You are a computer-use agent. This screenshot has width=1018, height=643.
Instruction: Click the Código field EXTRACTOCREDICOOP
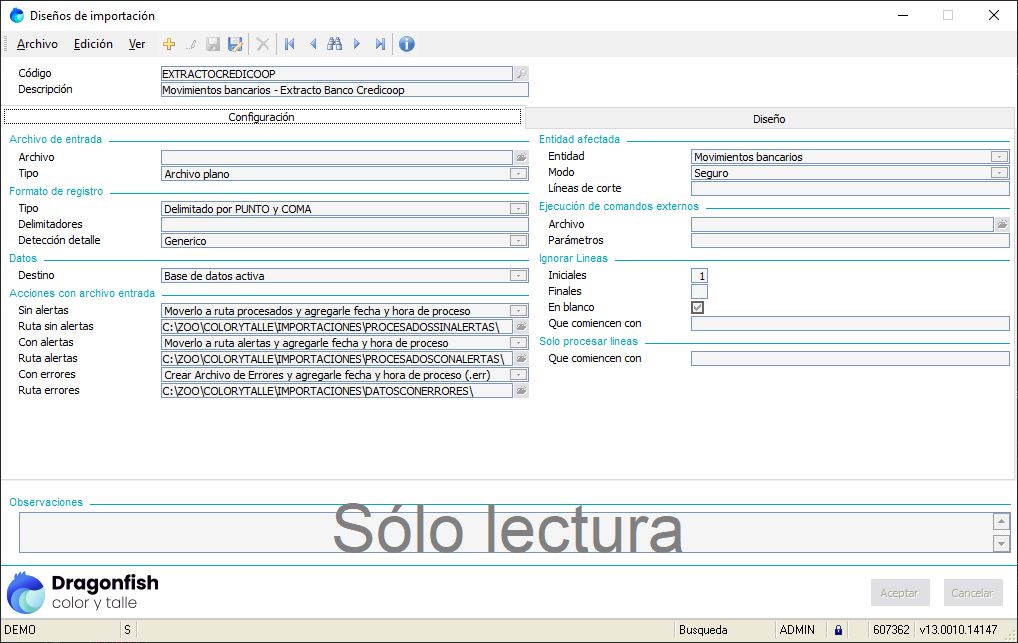pos(337,73)
